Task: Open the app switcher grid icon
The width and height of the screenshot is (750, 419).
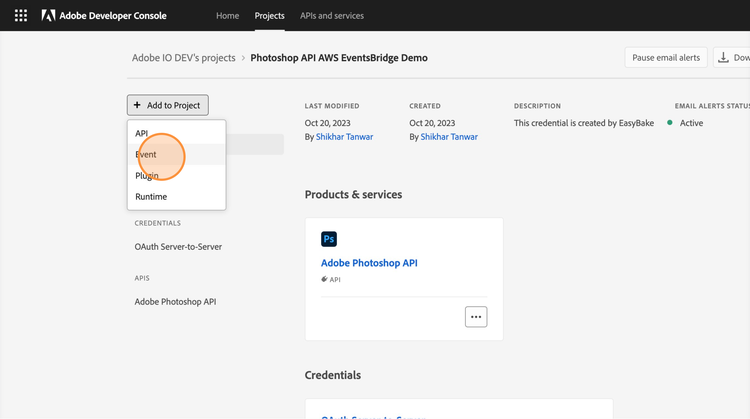Action: point(20,16)
